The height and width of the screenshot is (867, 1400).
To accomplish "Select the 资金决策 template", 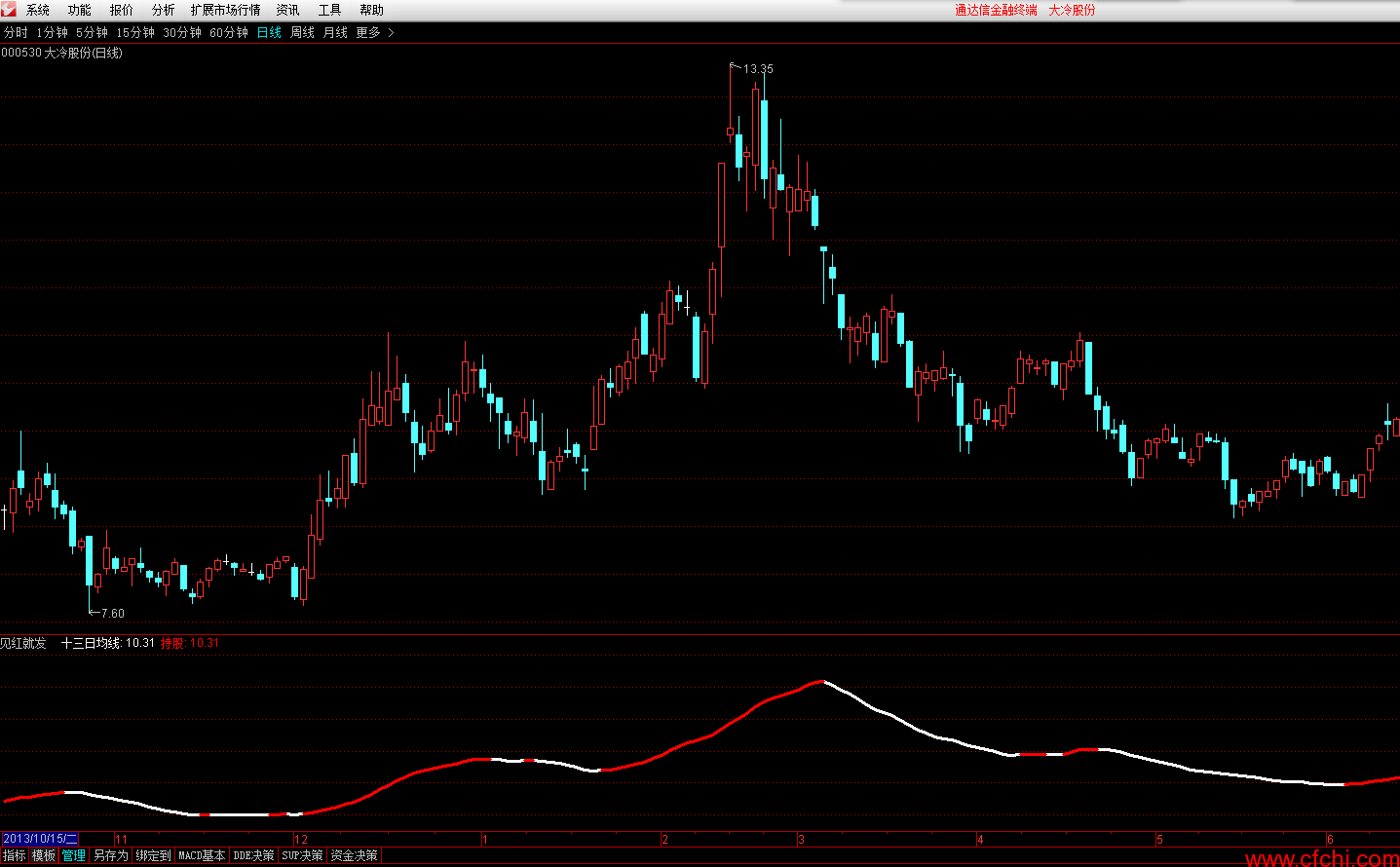I will [355, 855].
